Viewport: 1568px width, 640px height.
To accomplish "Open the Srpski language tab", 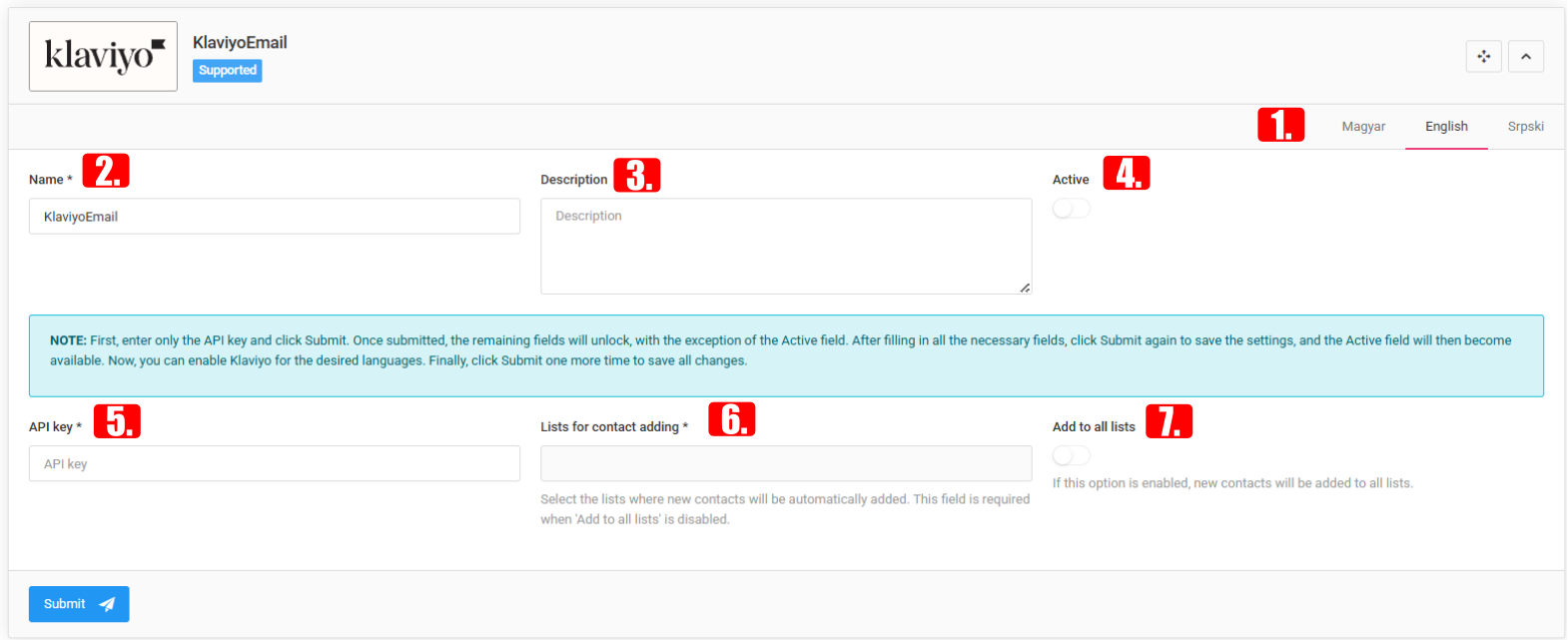I will click(1526, 127).
